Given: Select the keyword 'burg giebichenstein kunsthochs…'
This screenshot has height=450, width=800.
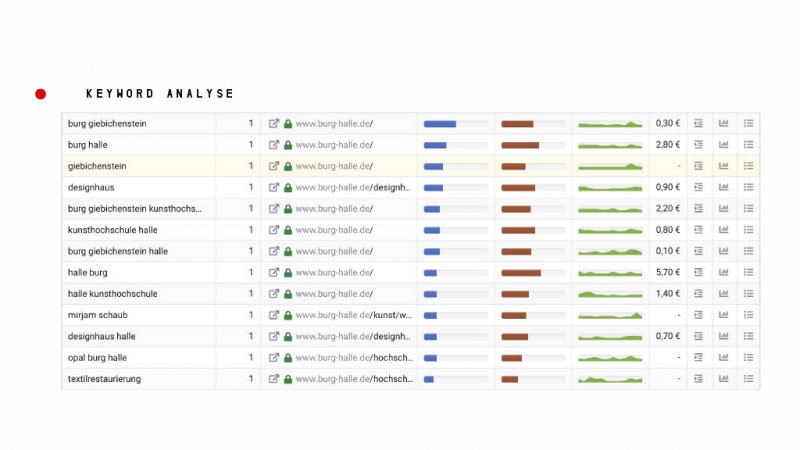Looking at the screenshot, I should (x=135, y=209).
